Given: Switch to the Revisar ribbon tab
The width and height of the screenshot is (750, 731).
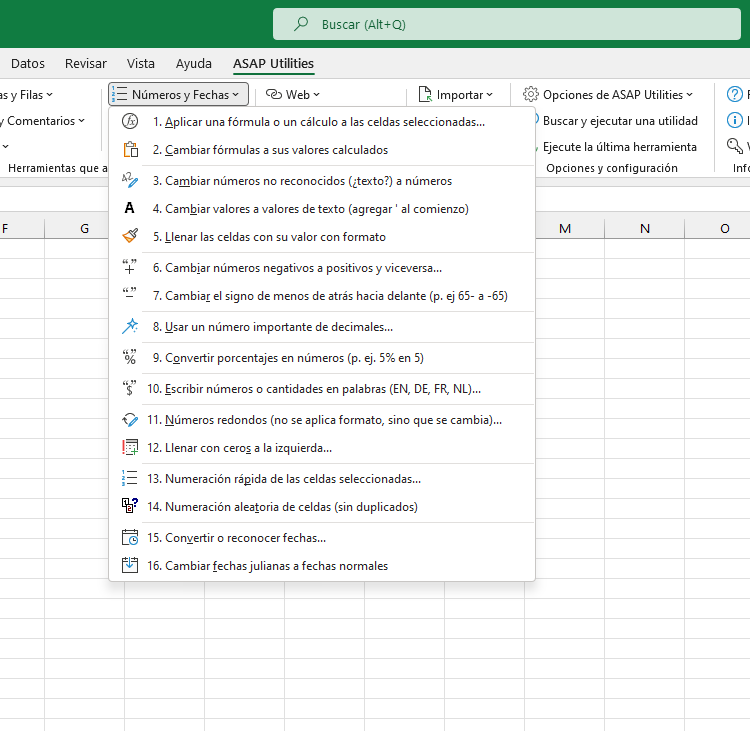Looking at the screenshot, I should (86, 63).
